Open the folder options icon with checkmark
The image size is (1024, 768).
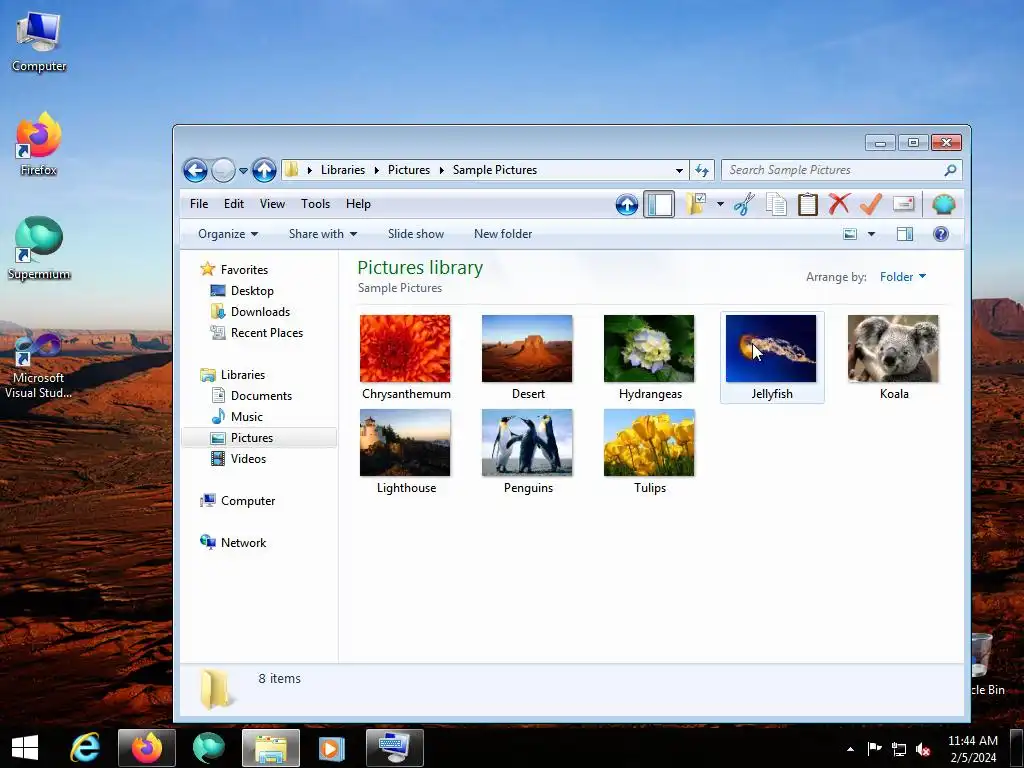pyautogui.click(x=696, y=204)
